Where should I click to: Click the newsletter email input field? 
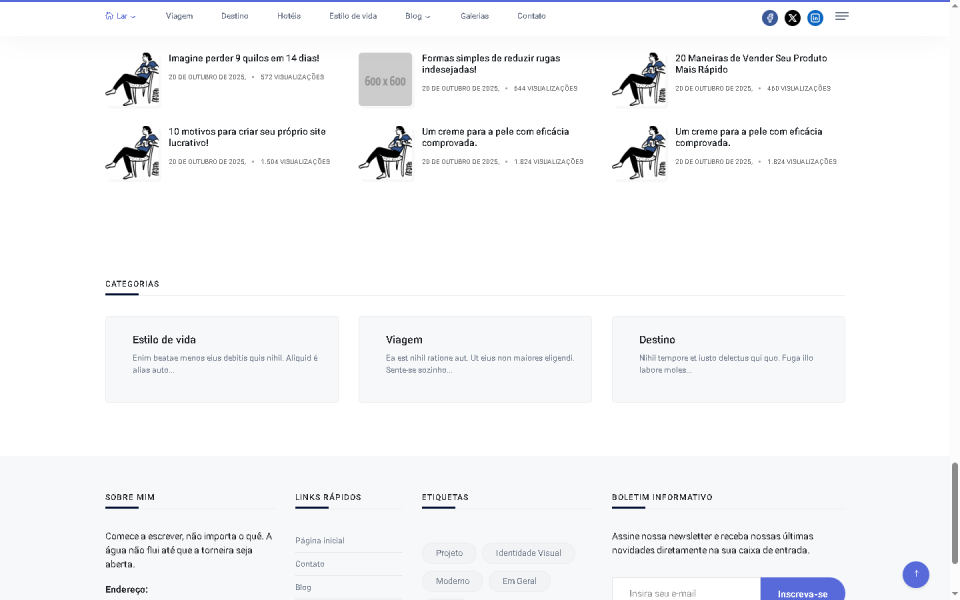pos(685,592)
